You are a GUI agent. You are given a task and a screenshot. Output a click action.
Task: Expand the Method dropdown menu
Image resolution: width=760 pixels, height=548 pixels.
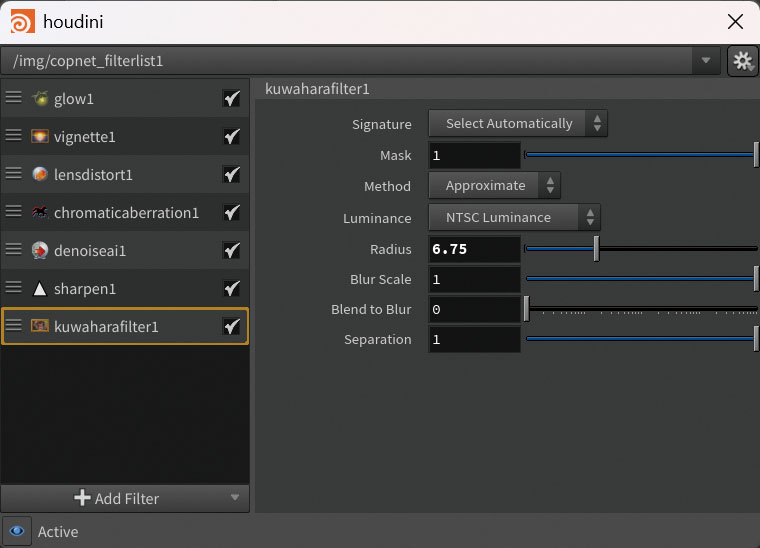[x=494, y=186]
